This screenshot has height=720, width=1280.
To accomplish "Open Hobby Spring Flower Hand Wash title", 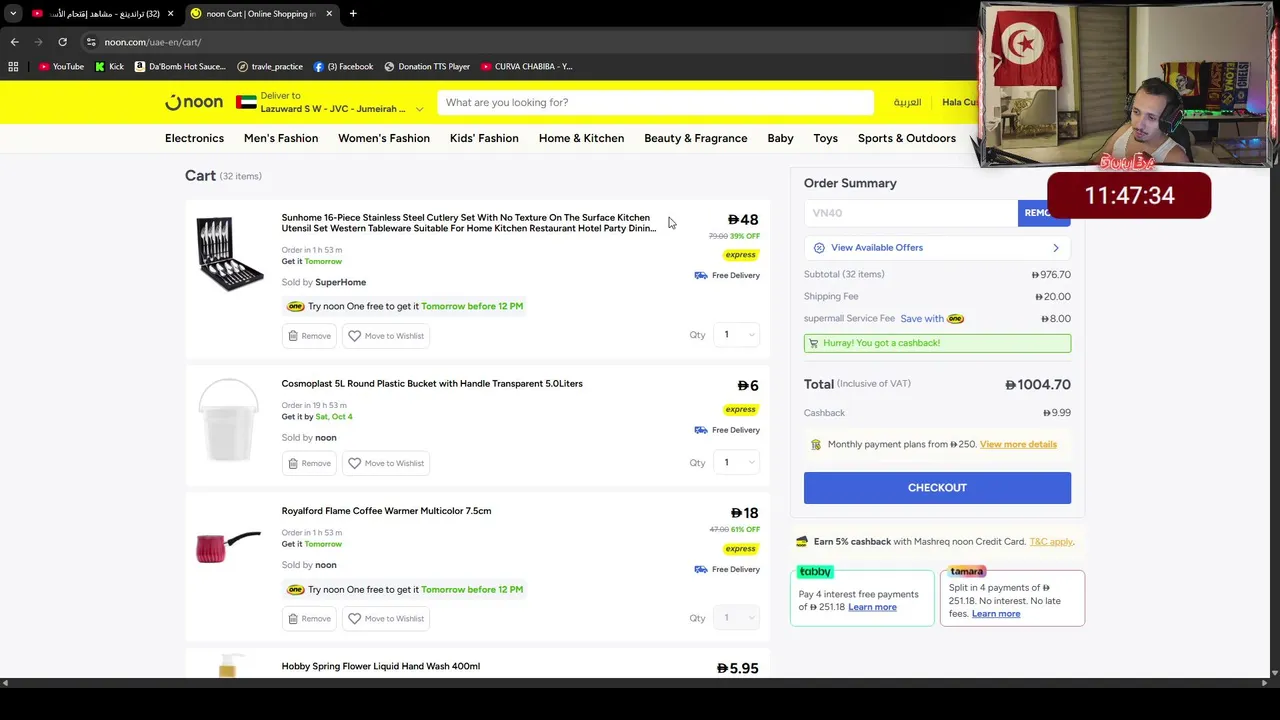I will [x=380, y=666].
